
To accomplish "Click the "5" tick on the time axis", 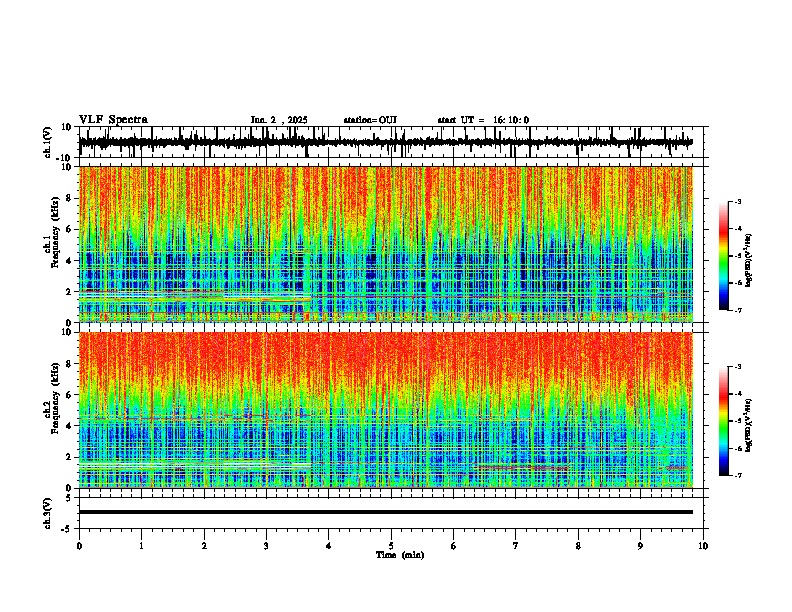I will click(x=391, y=546).
